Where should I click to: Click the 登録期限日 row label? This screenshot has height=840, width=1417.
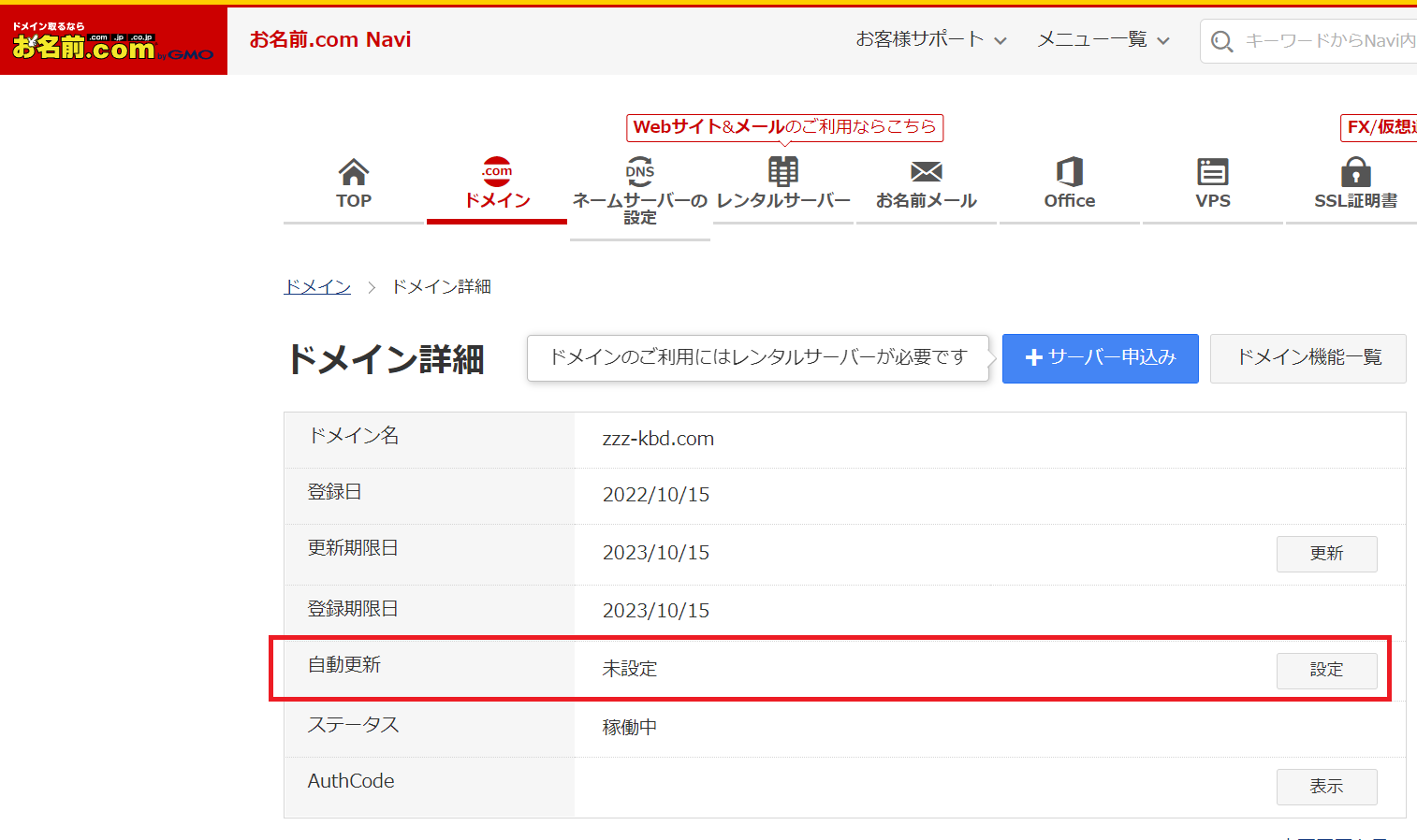(x=353, y=609)
